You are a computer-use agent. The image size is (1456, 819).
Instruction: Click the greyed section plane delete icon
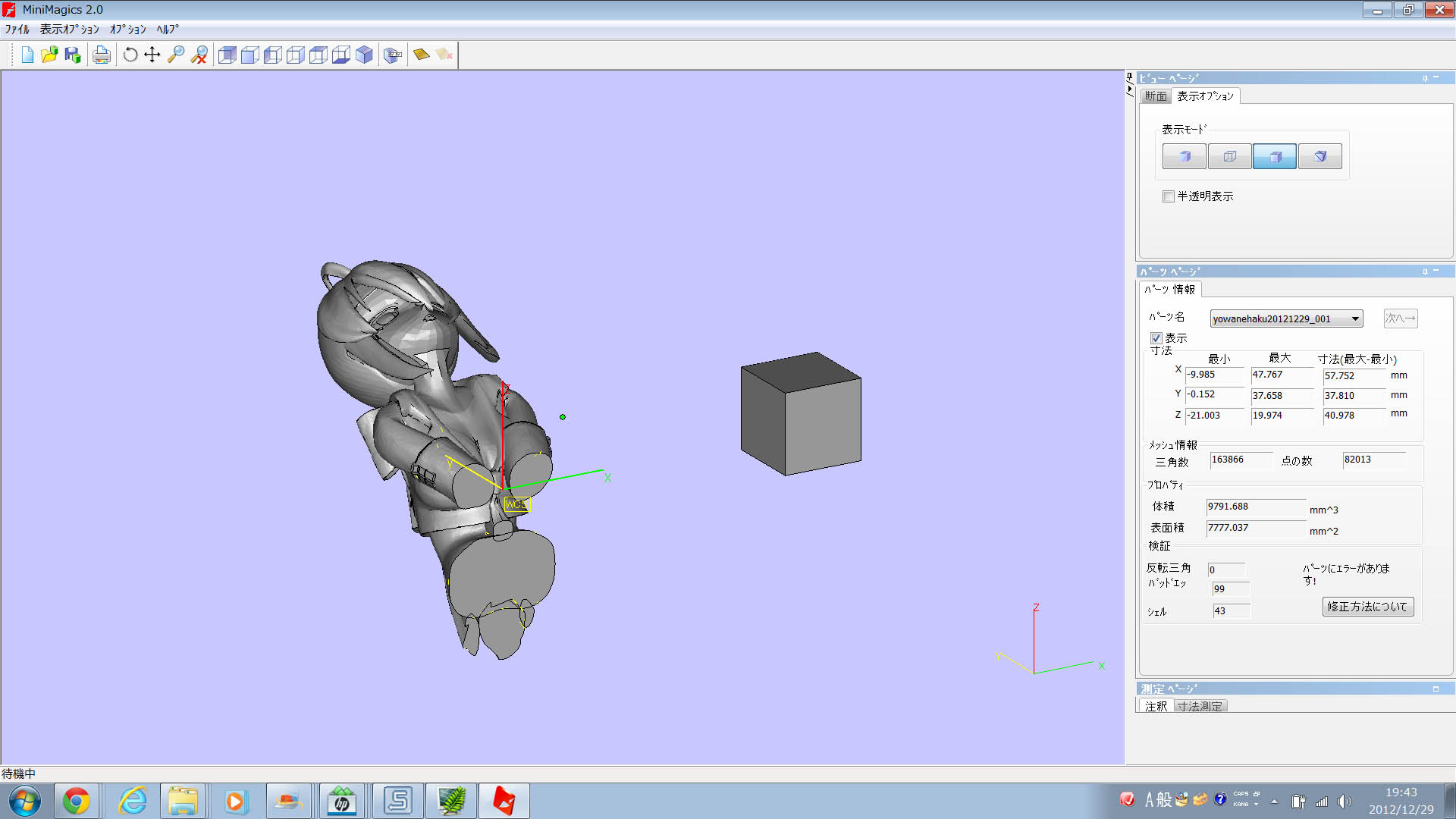tap(444, 55)
